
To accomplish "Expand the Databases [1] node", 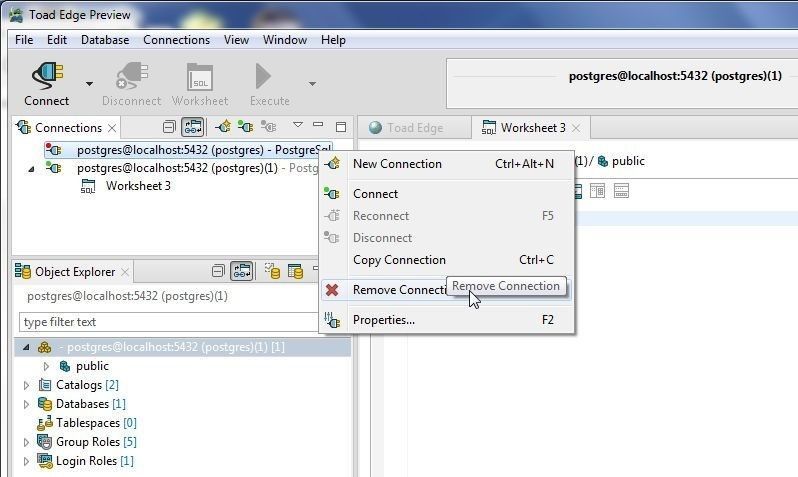I will pos(26,404).
